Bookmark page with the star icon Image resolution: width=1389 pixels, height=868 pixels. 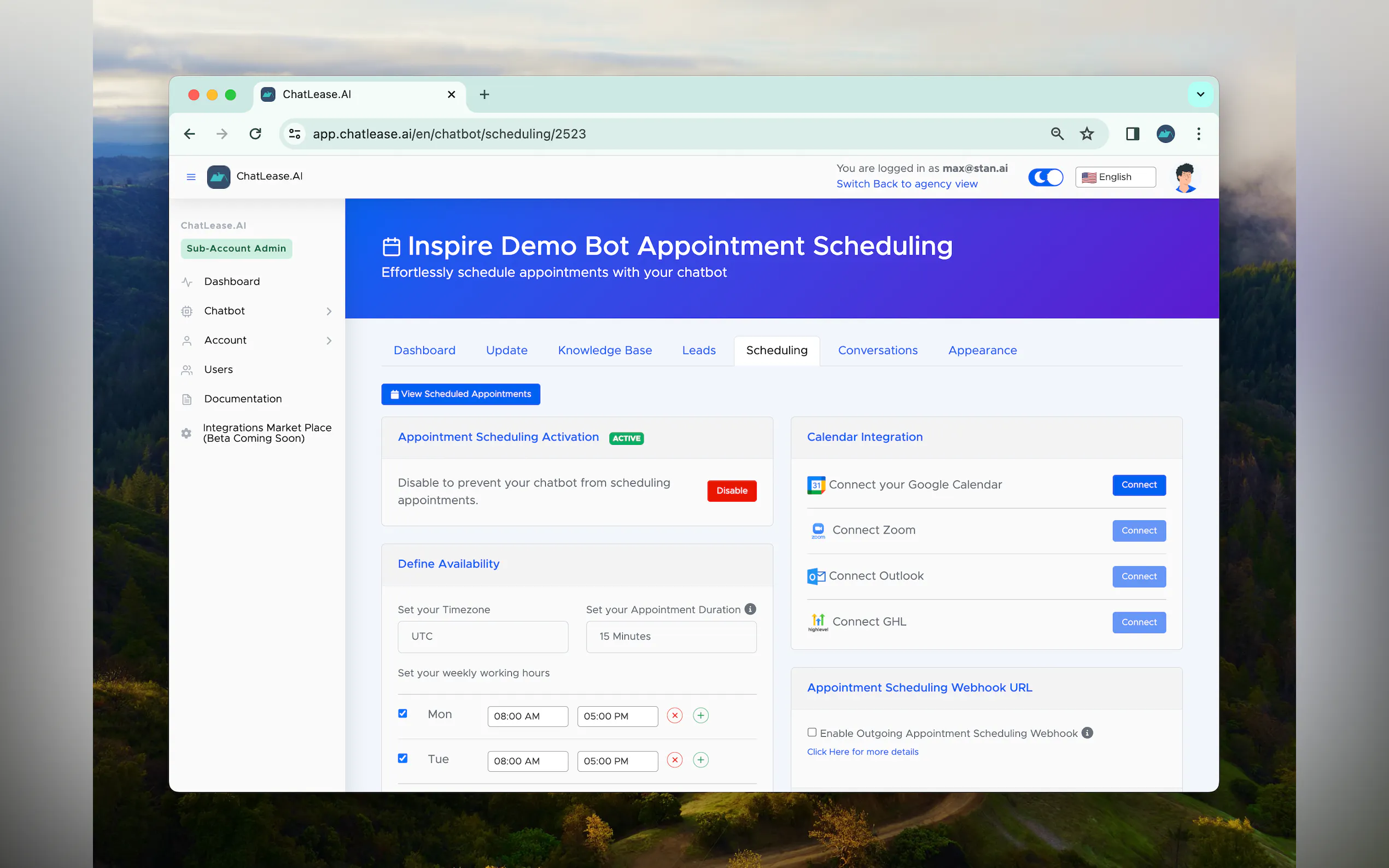(x=1087, y=134)
